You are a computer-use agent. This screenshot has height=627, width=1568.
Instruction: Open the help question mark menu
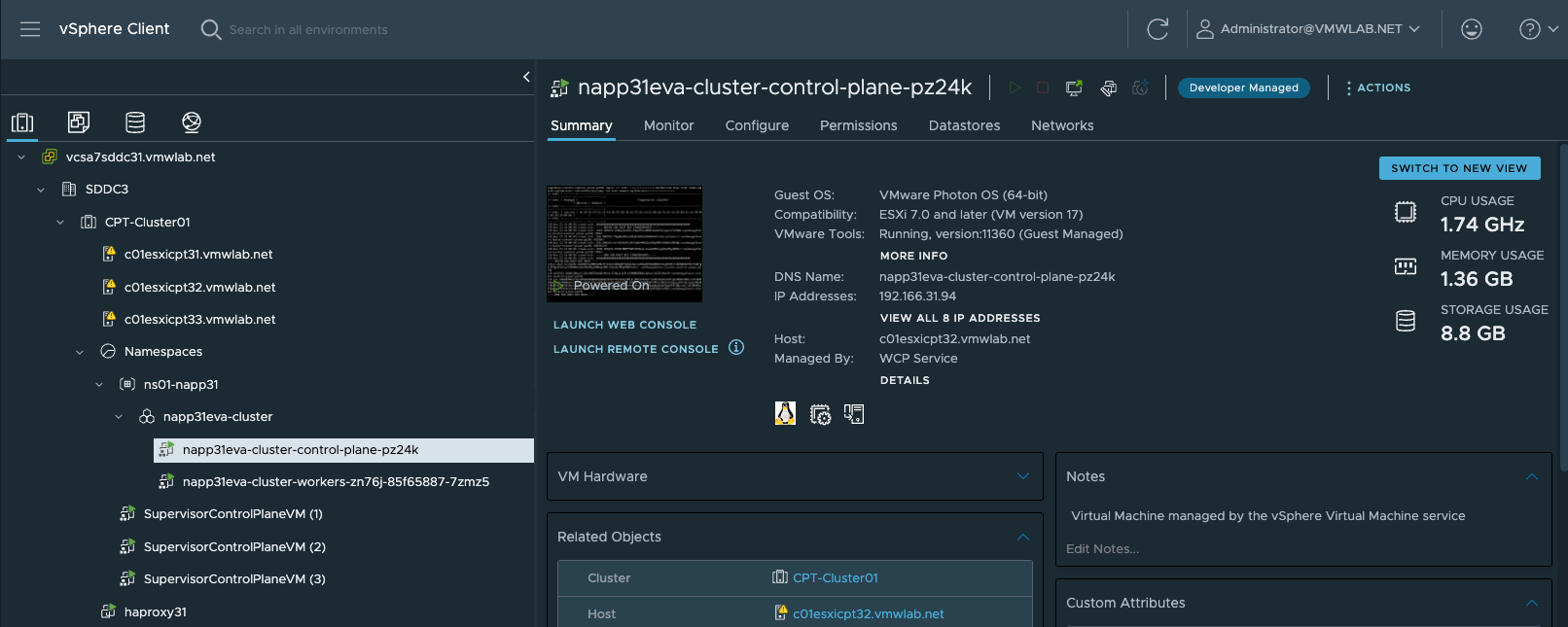[1539, 29]
